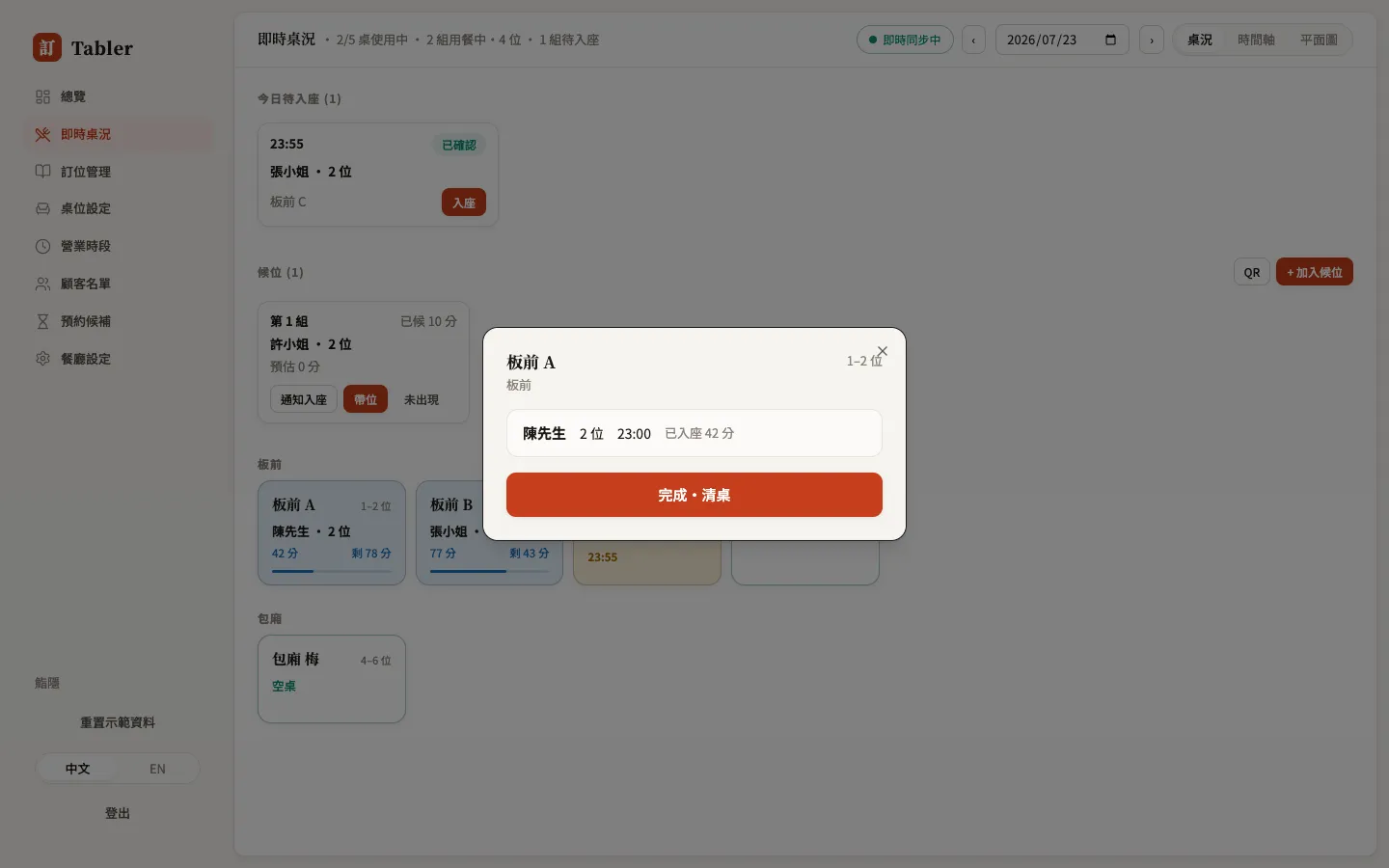1389x868 pixels.
Task: Click 完成・清桌 button
Action: click(694, 495)
